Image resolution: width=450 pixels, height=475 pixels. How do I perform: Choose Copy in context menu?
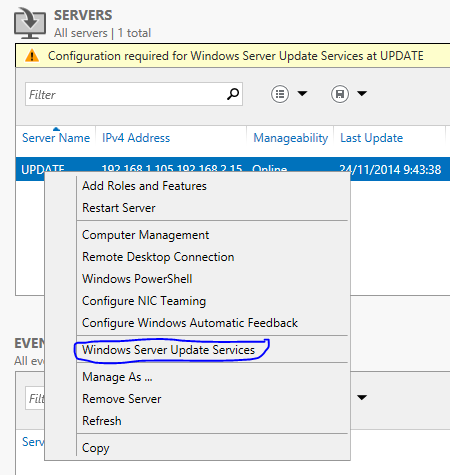coord(96,448)
